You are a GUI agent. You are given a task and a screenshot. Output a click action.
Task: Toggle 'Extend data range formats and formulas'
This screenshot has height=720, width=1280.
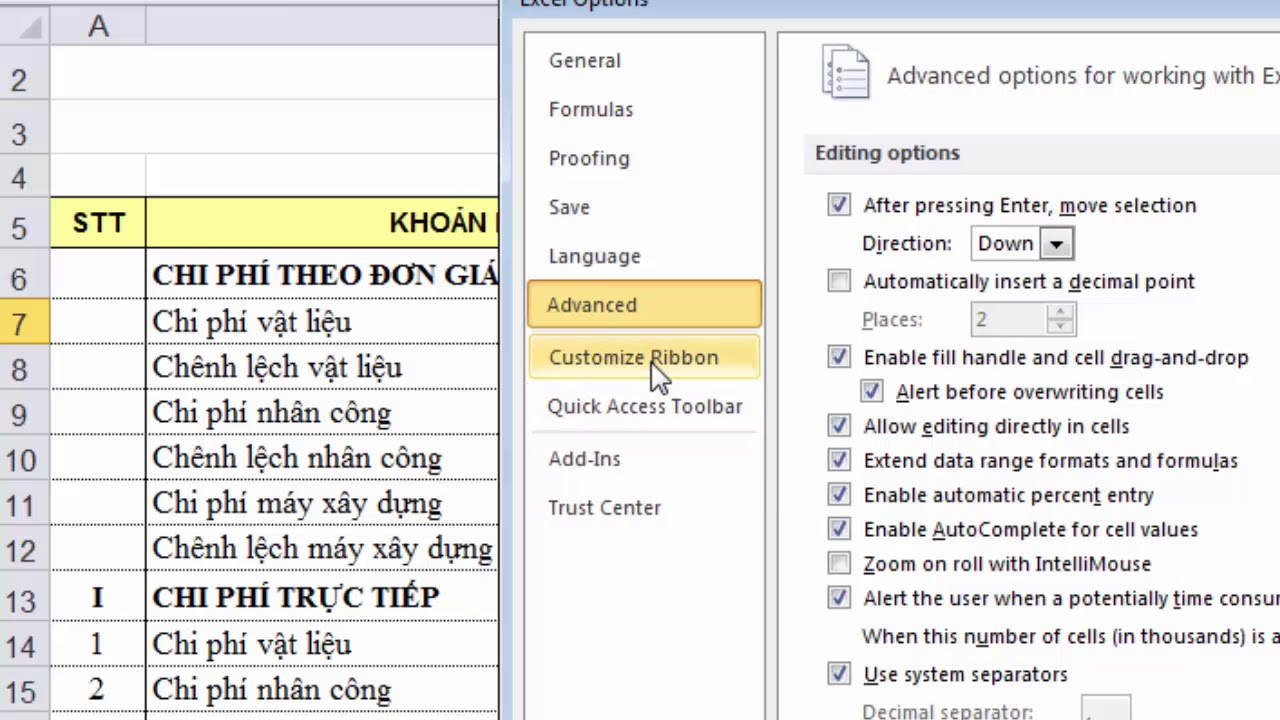839,460
